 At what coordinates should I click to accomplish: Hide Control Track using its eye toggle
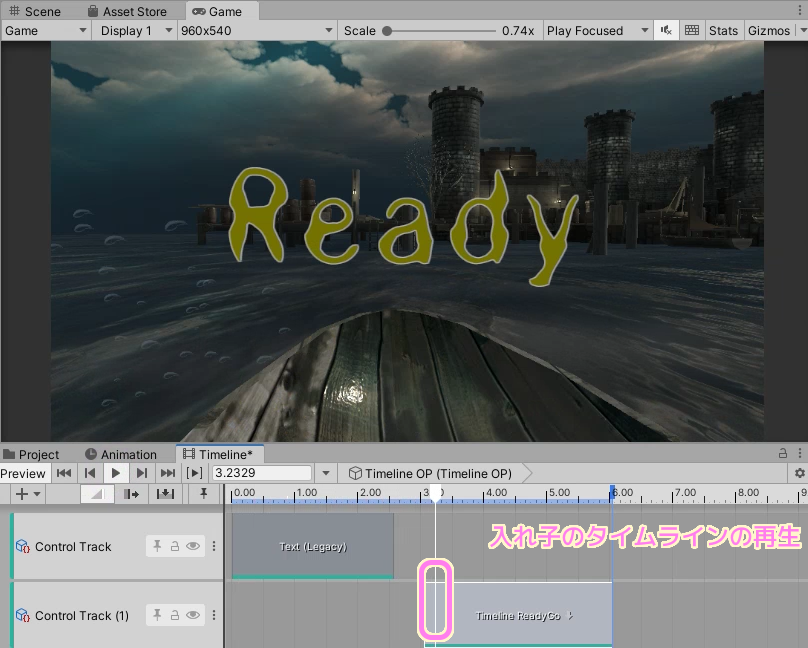click(x=192, y=546)
